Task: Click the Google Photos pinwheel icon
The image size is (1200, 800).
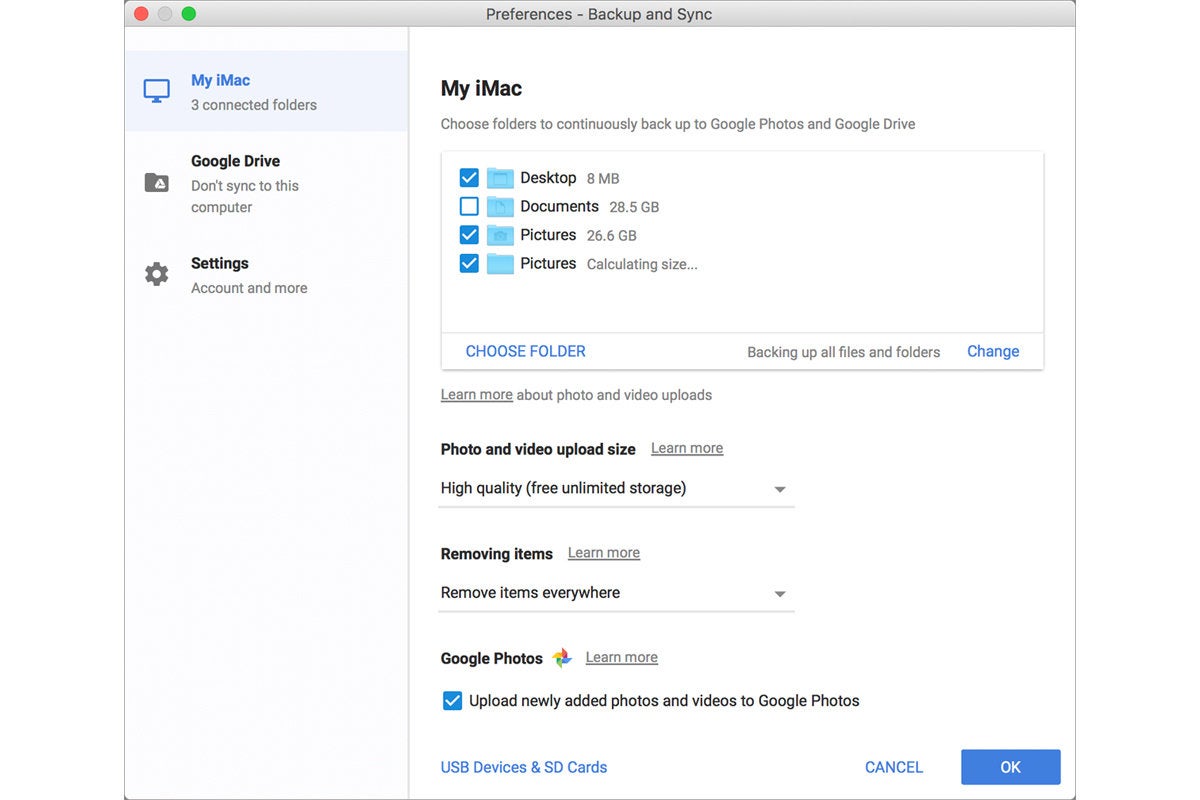Action: [562, 658]
